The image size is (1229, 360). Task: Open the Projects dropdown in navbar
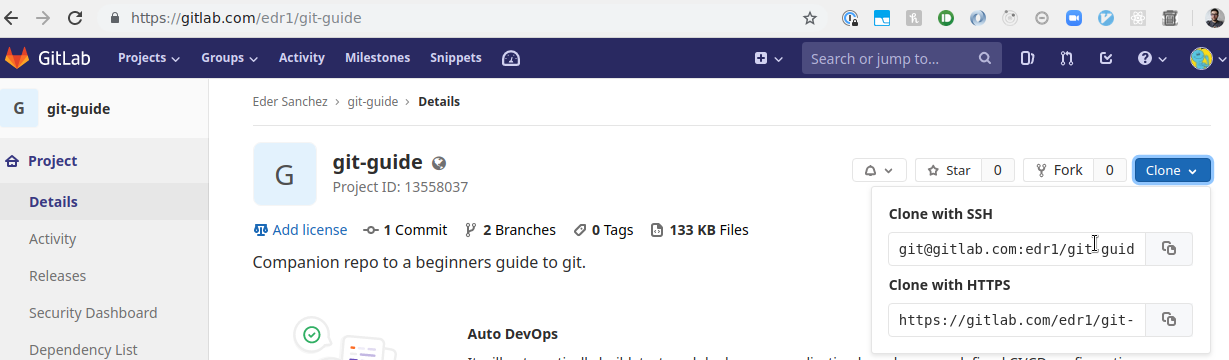pos(149,58)
